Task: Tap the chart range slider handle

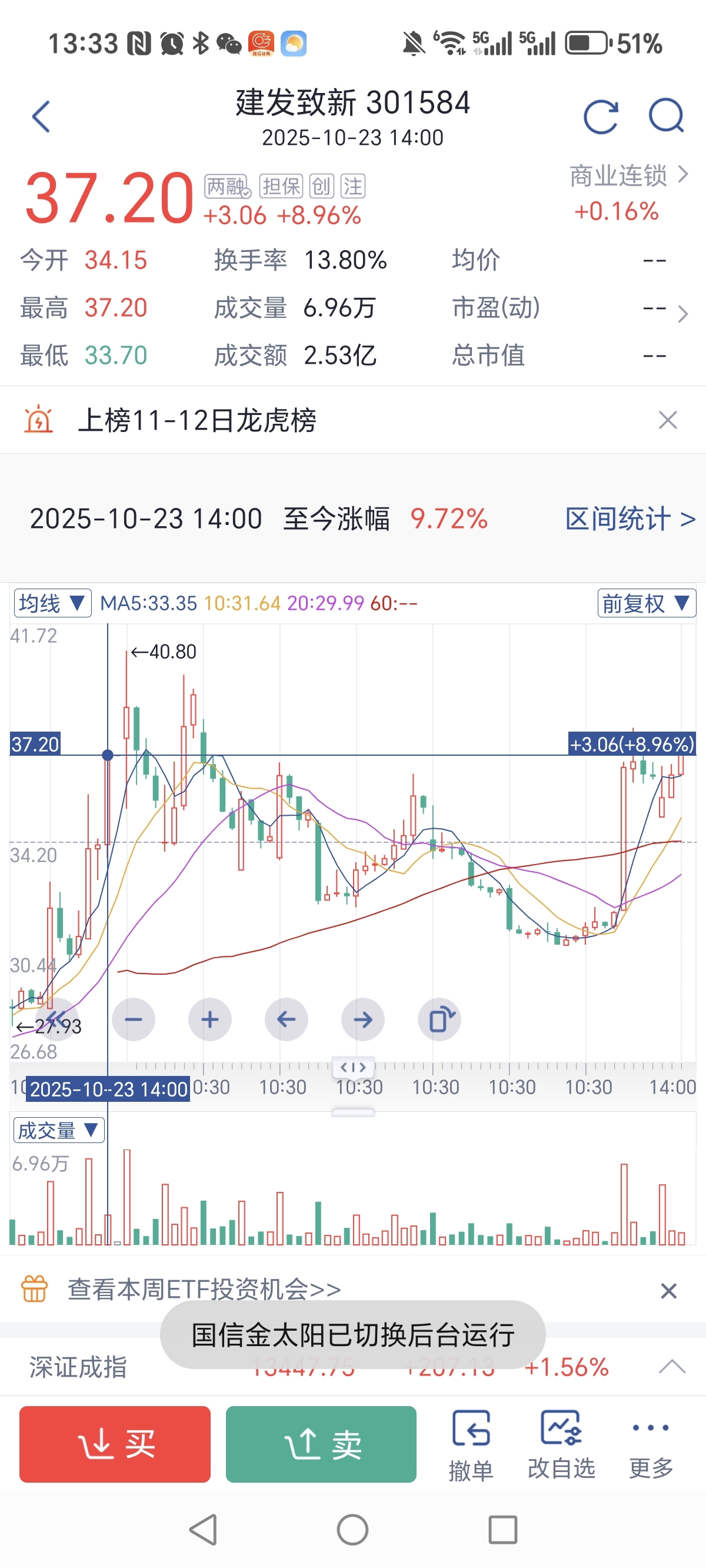Action: pos(353,1068)
